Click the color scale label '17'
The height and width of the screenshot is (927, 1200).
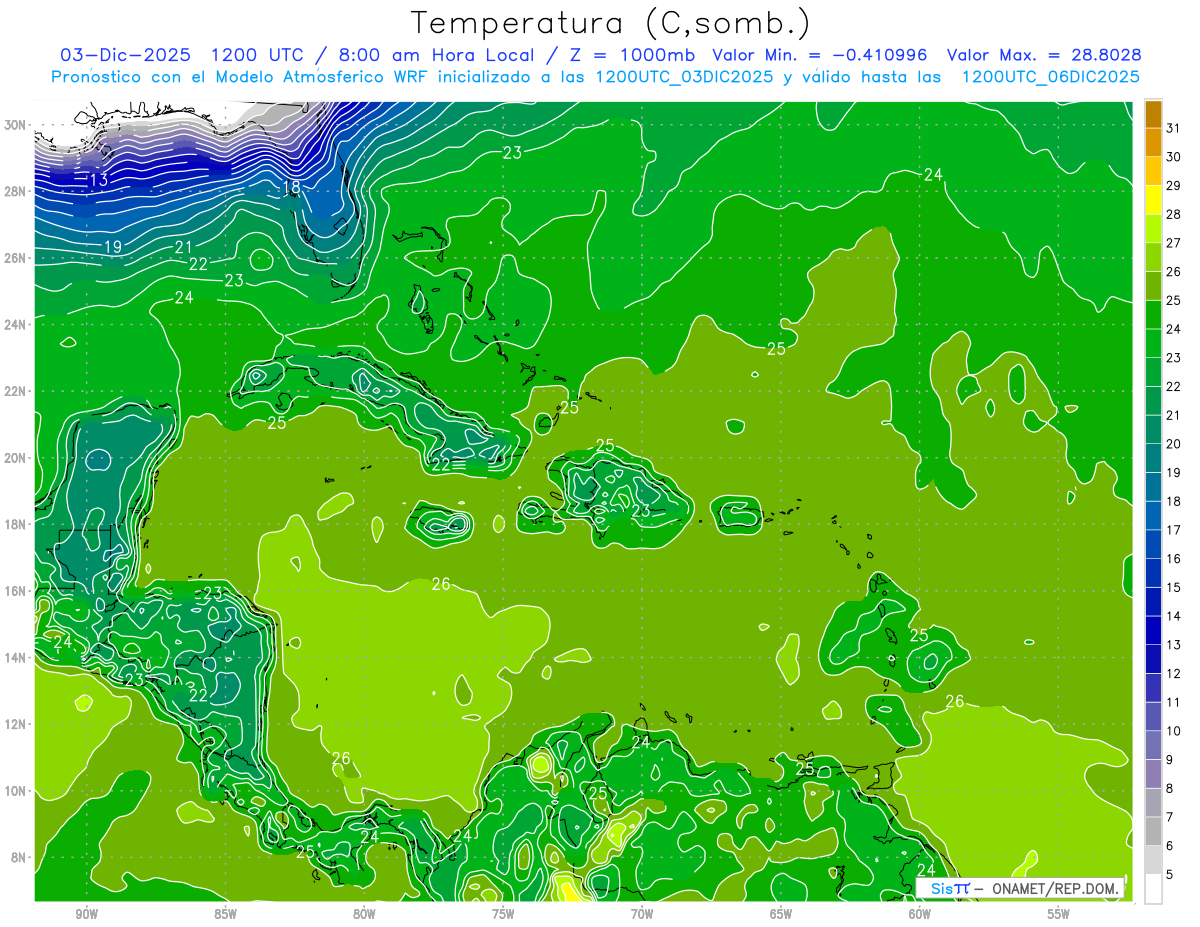pos(1174,529)
